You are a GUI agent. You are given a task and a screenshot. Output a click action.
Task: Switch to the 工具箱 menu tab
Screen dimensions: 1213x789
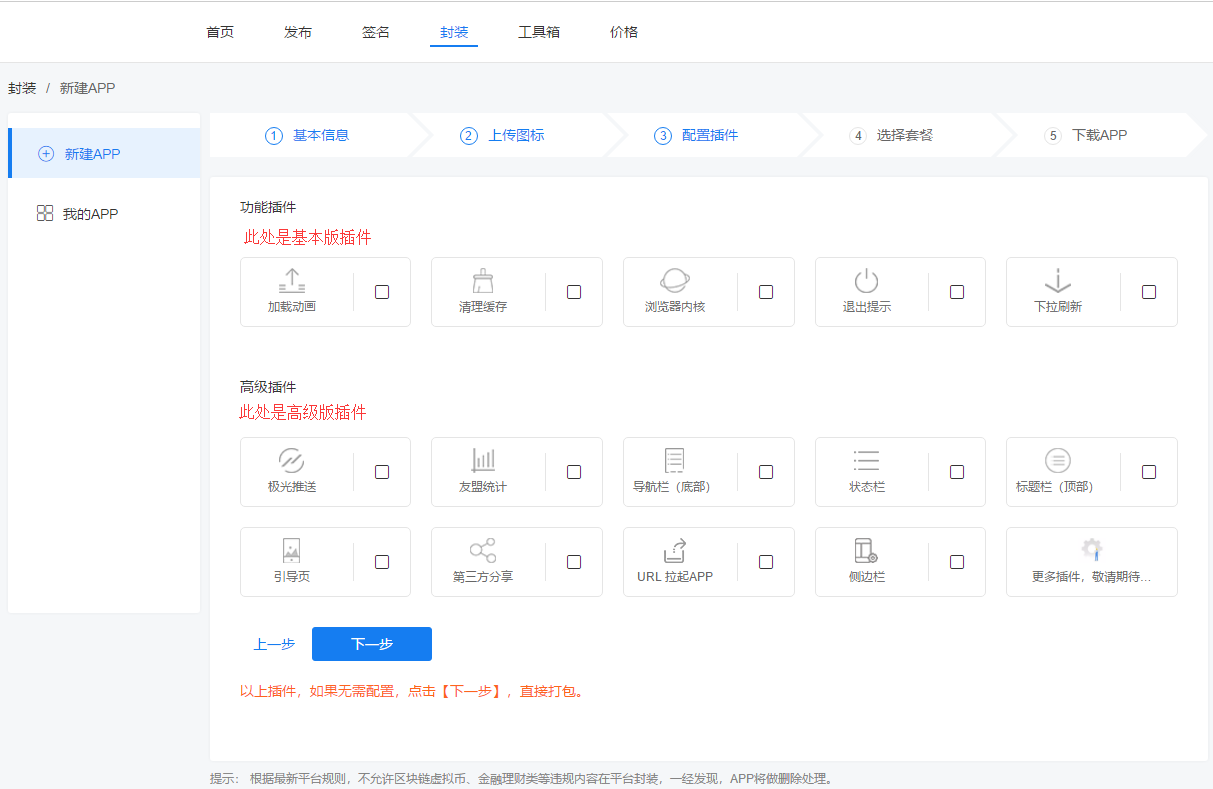coord(539,32)
